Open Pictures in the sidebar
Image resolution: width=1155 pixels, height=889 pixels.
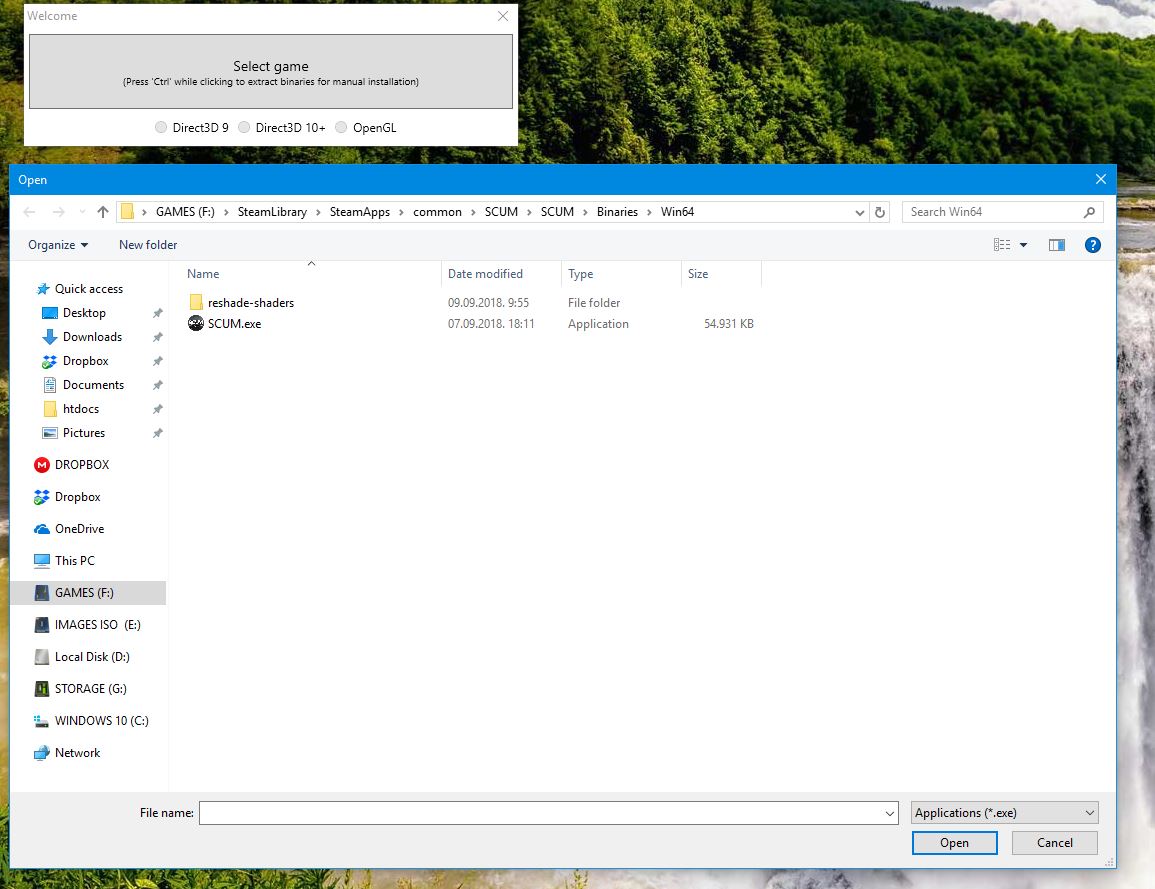pos(83,432)
